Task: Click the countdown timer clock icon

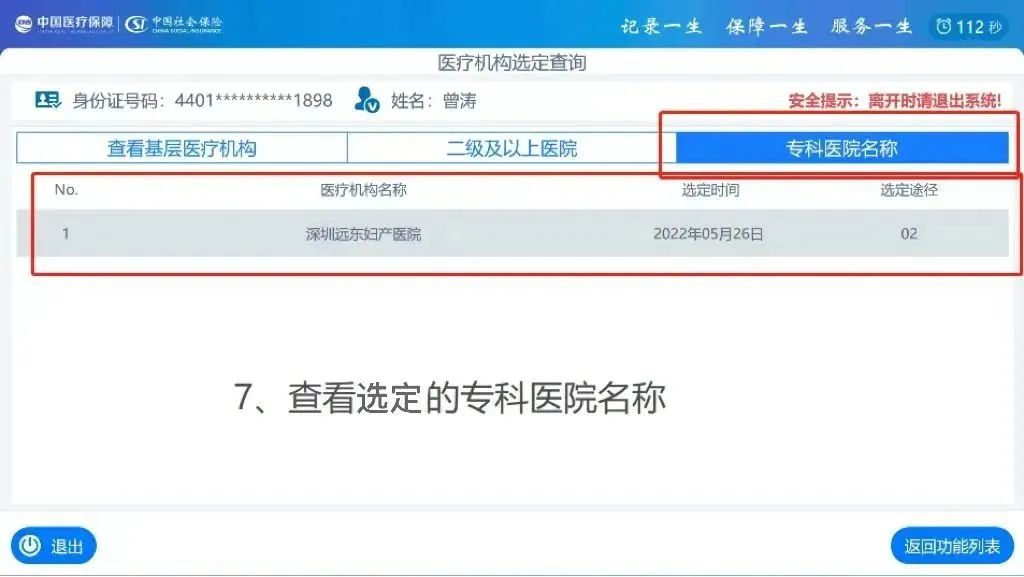Action: point(944,26)
